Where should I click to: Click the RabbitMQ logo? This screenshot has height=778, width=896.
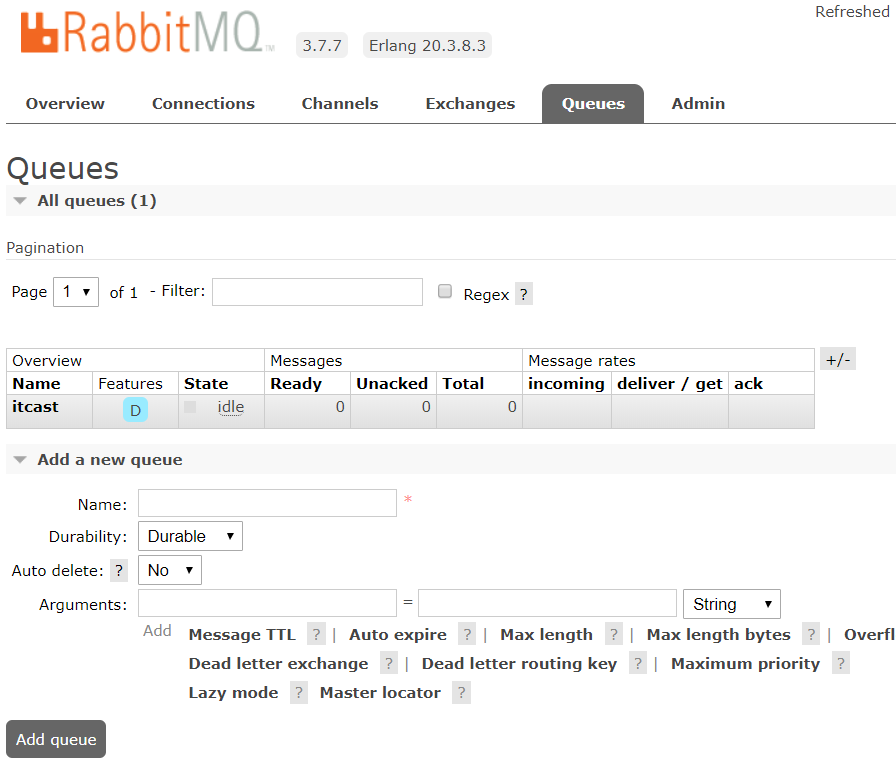(147, 33)
